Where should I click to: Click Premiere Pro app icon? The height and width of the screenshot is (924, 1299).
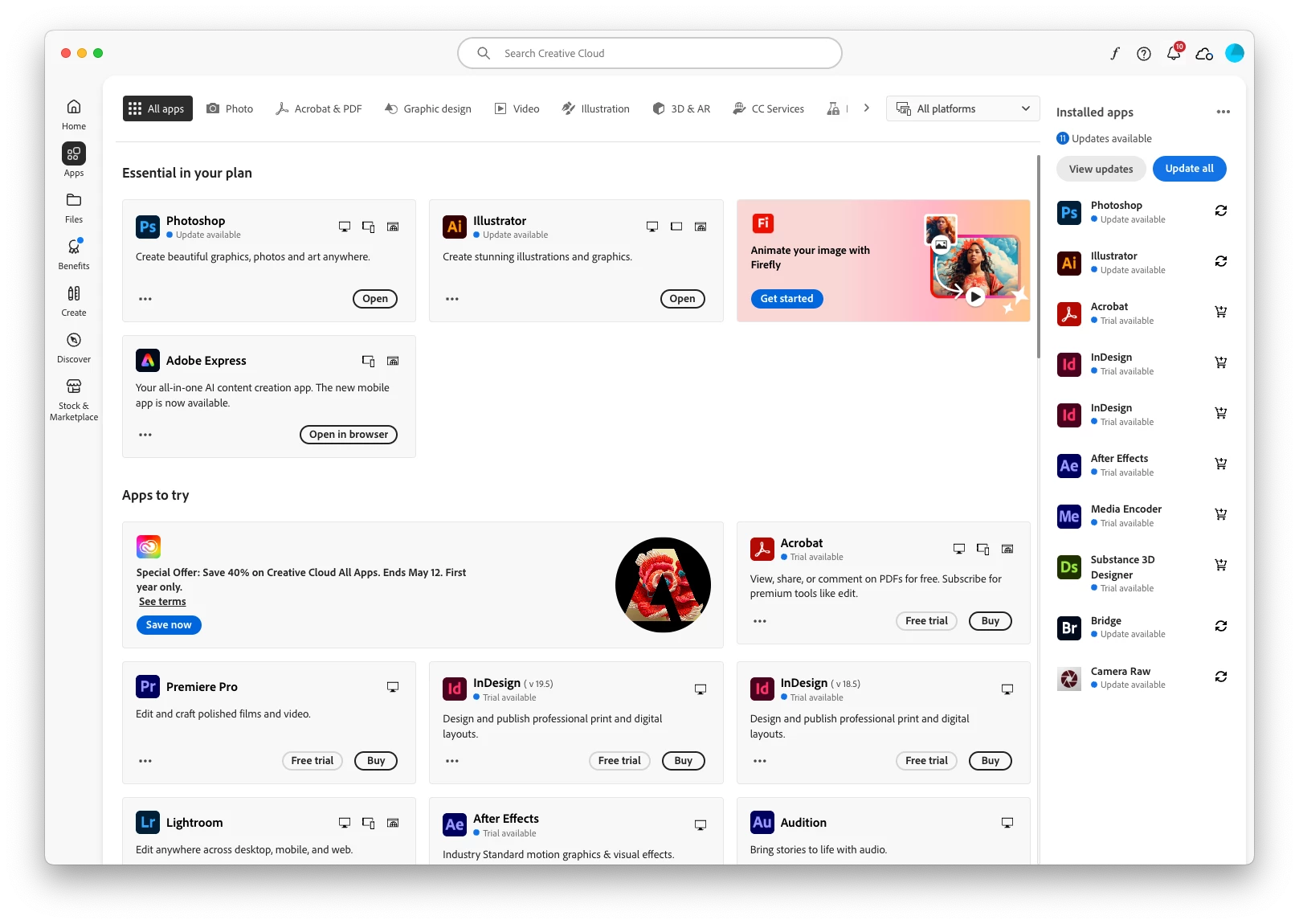148,686
